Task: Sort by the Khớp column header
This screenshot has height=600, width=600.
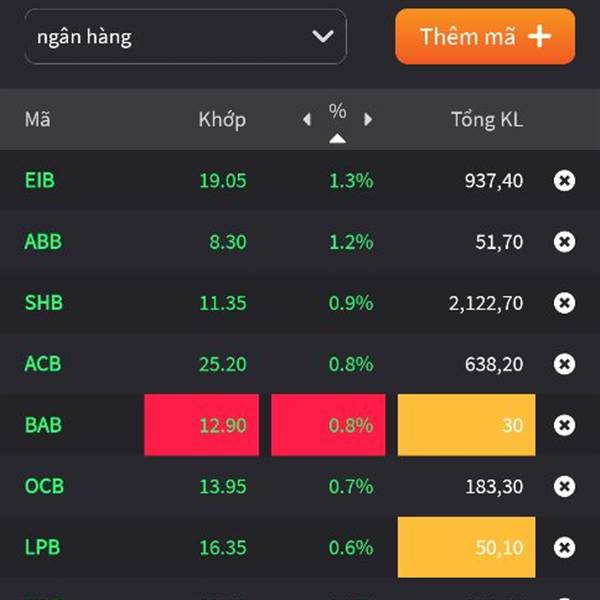Action: point(222,120)
